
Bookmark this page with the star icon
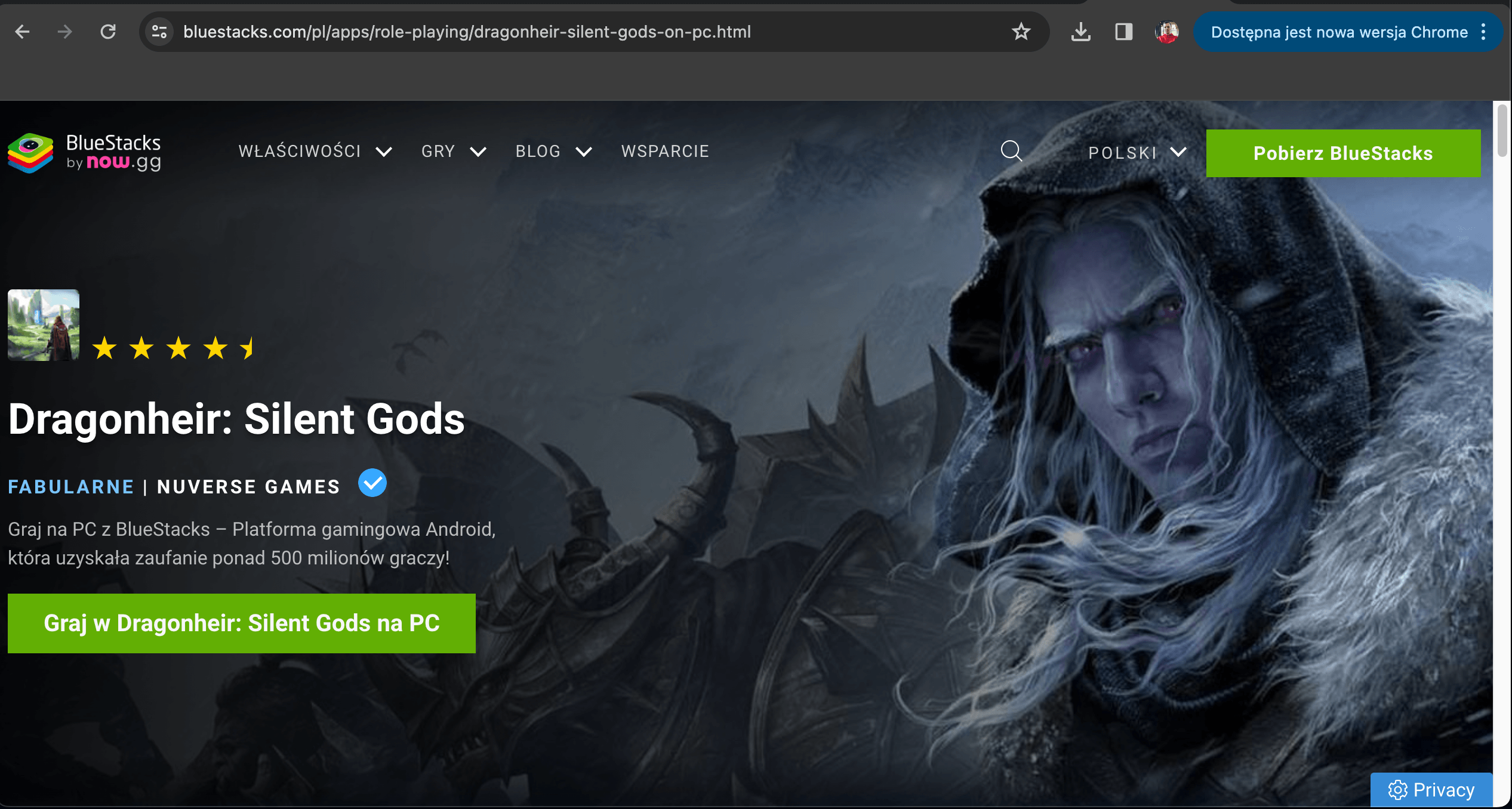point(1021,32)
